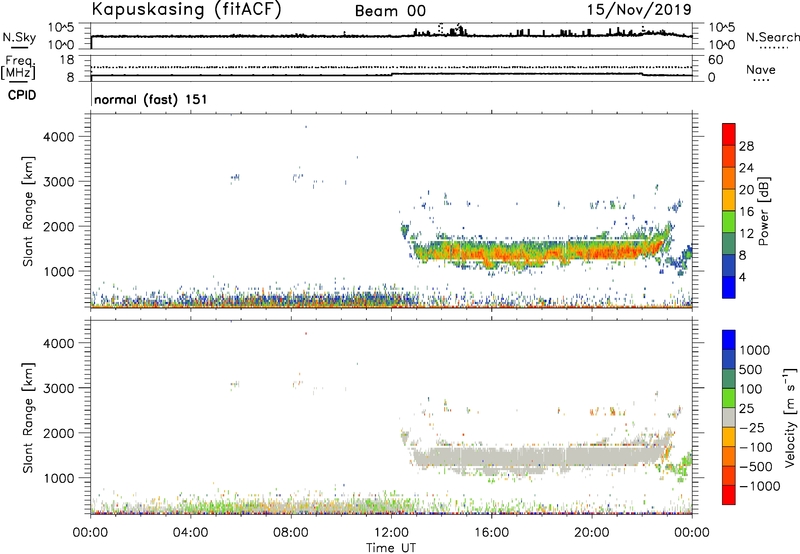The width and height of the screenshot is (800, 554).
Task: Click the '2000' range tick in the velocity panel
Action: point(58,433)
